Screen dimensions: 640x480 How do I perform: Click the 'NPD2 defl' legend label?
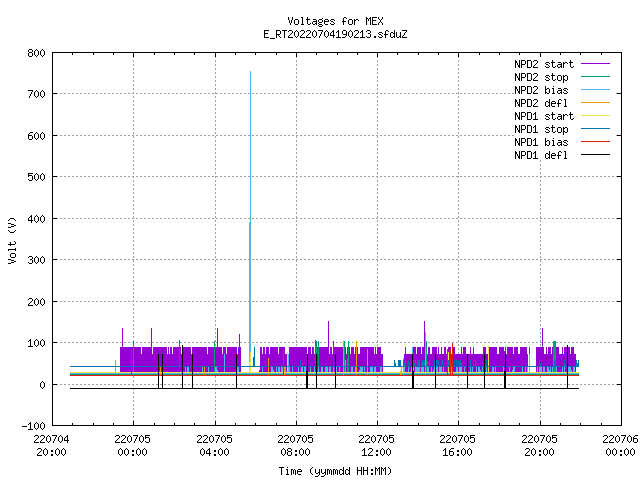pos(541,103)
